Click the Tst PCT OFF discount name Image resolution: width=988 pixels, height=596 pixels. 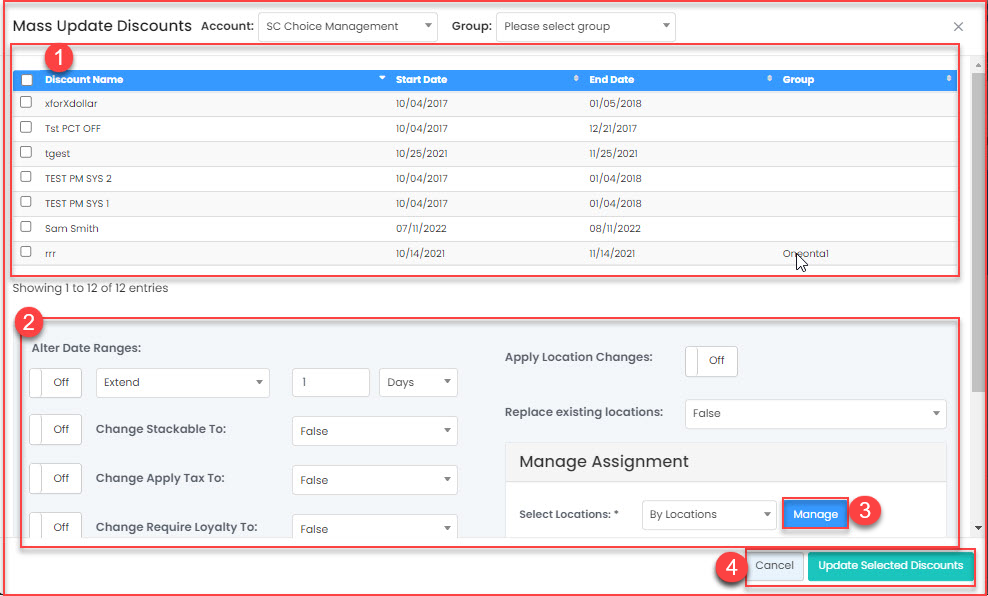coord(73,129)
